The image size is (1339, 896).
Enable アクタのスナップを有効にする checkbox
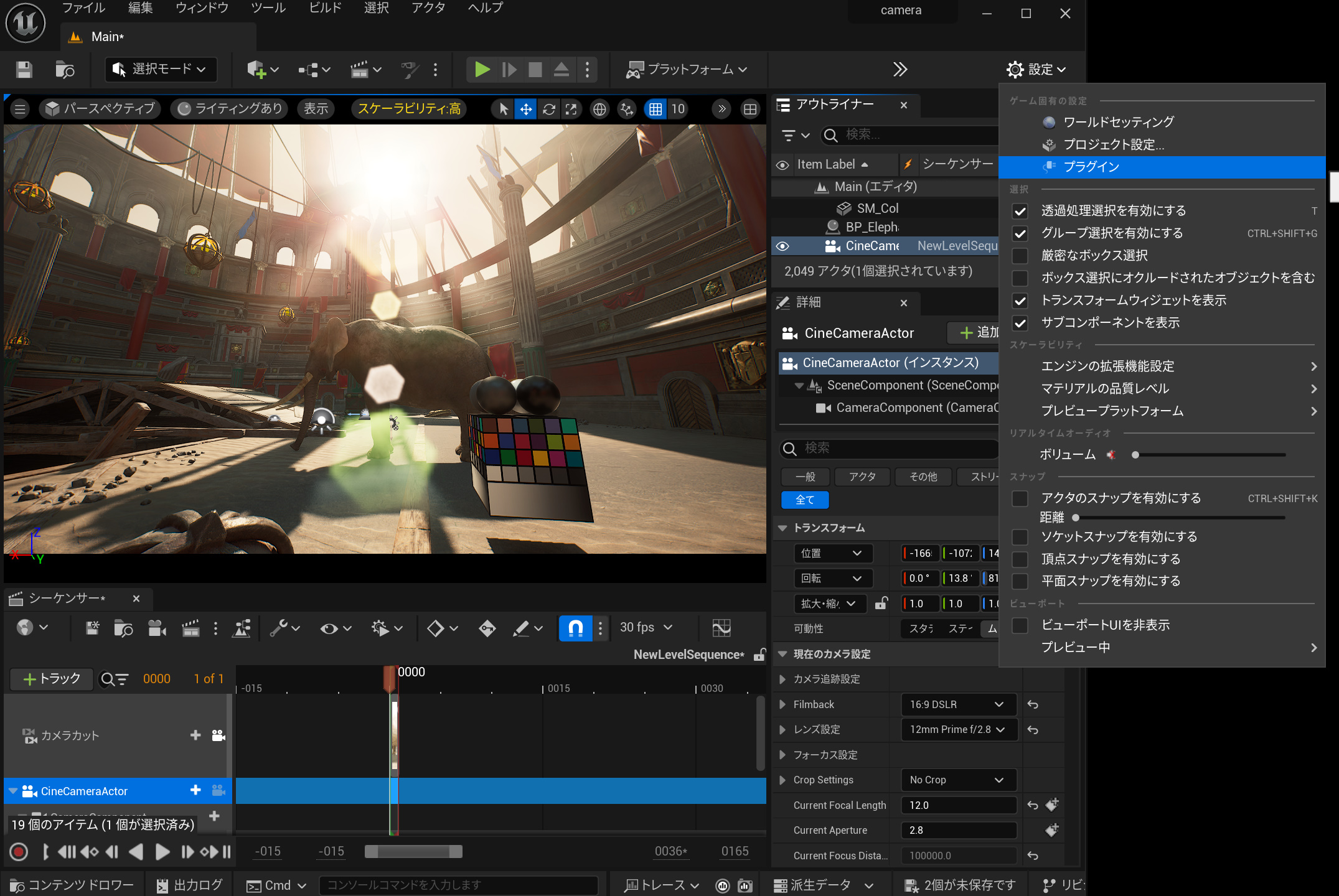tap(1020, 498)
